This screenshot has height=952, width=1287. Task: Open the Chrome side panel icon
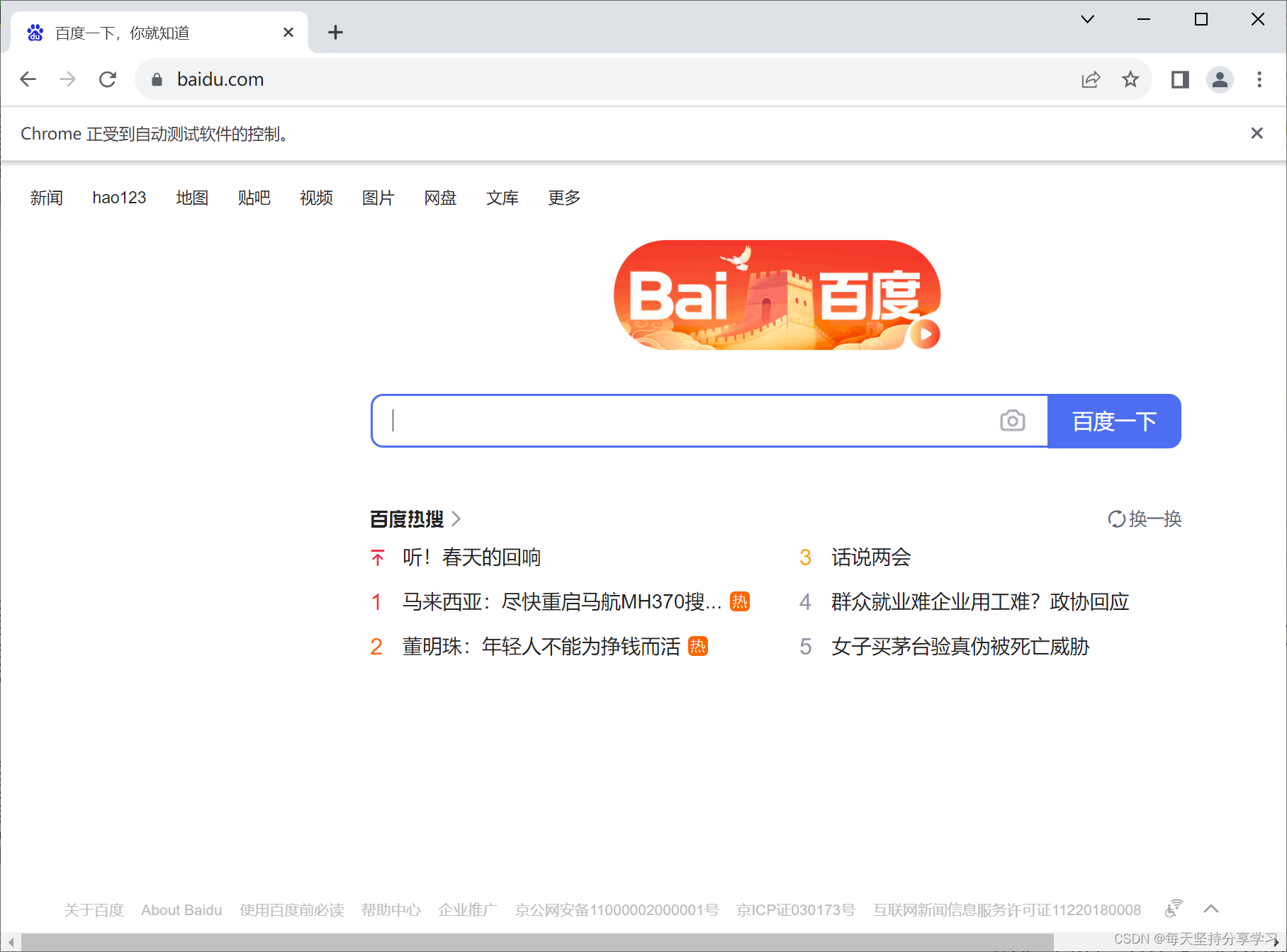pyautogui.click(x=1181, y=79)
